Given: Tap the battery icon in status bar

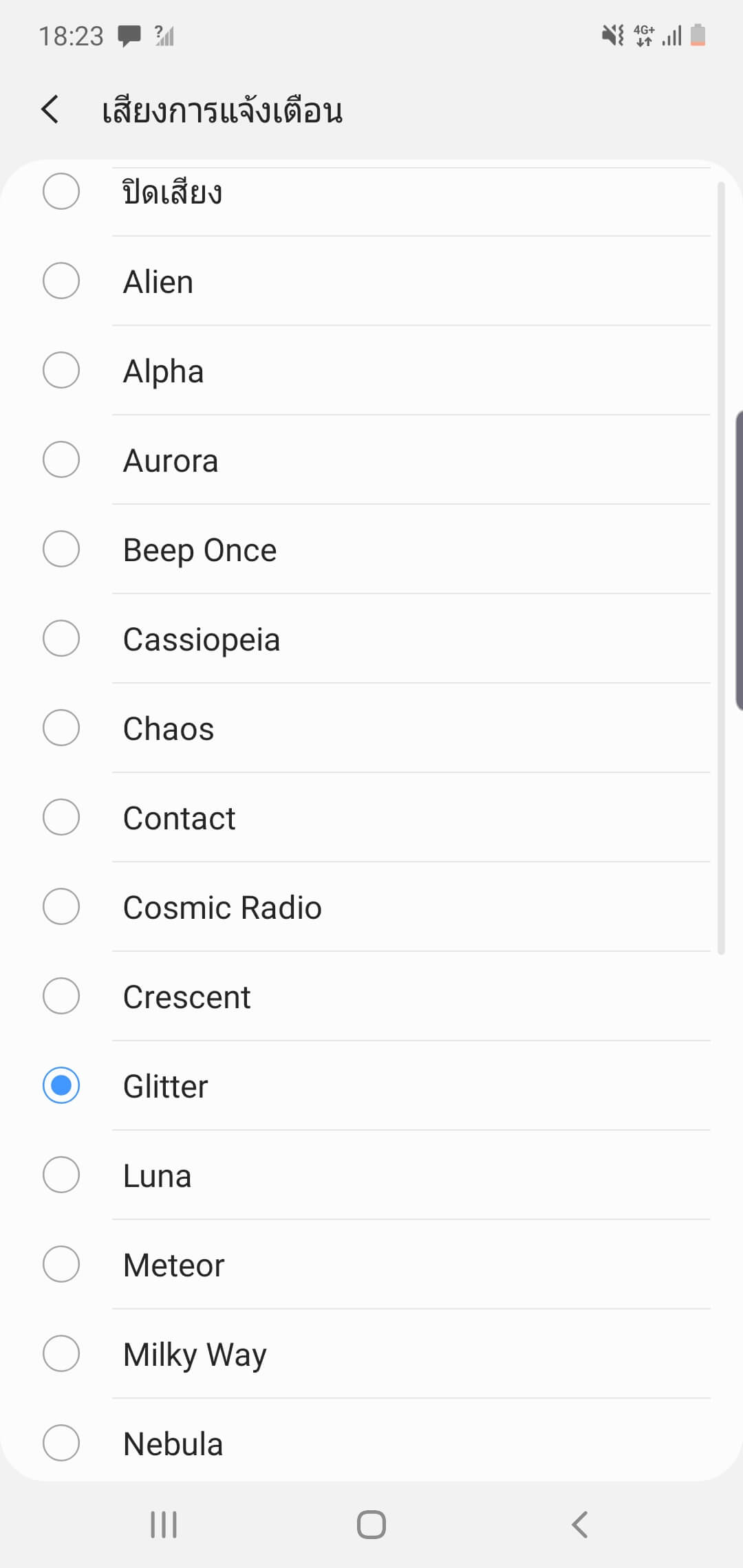Looking at the screenshot, I should click(x=698, y=35).
